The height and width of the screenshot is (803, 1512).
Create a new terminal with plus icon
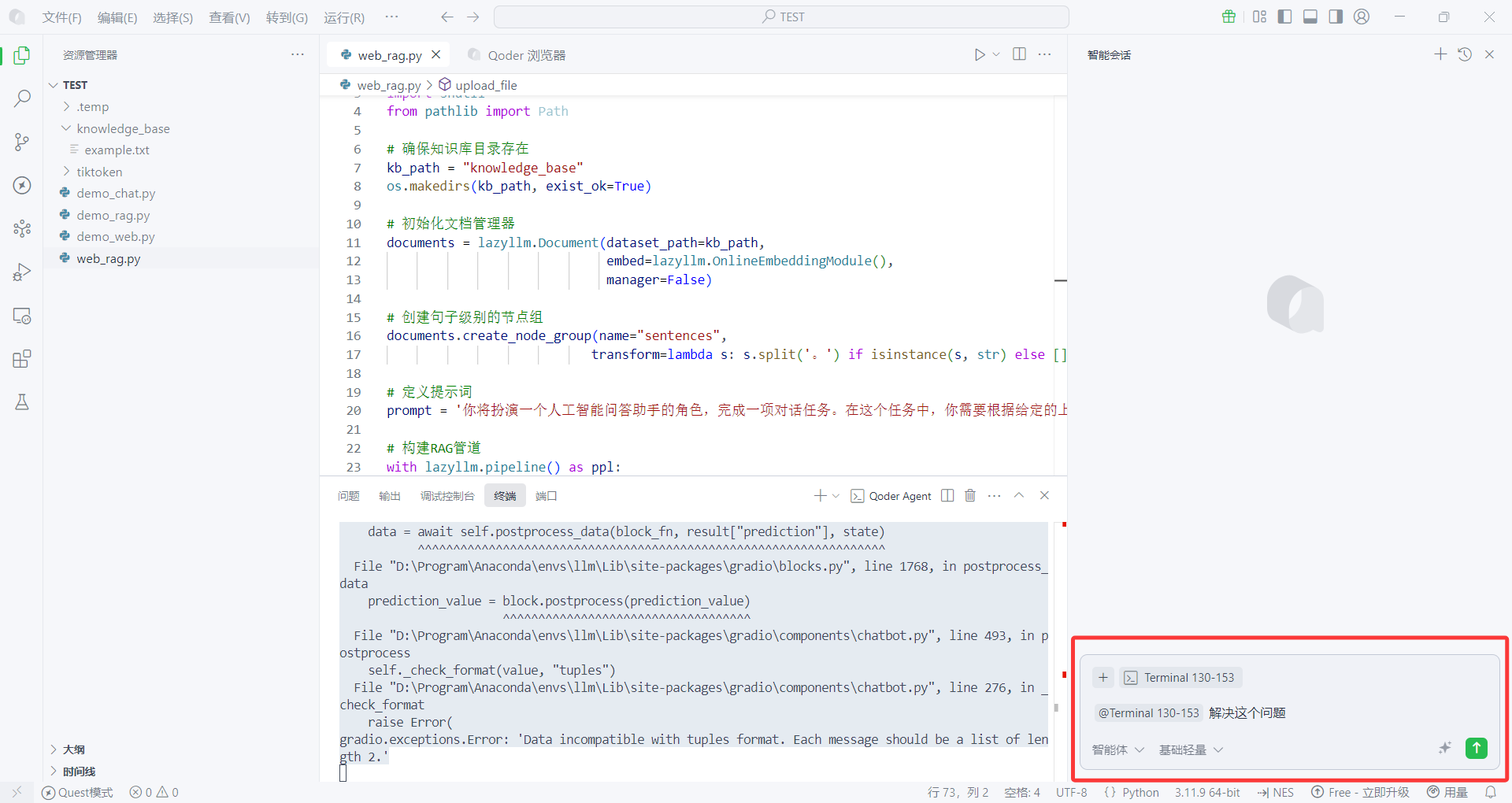pyautogui.click(x=820, y=495)
